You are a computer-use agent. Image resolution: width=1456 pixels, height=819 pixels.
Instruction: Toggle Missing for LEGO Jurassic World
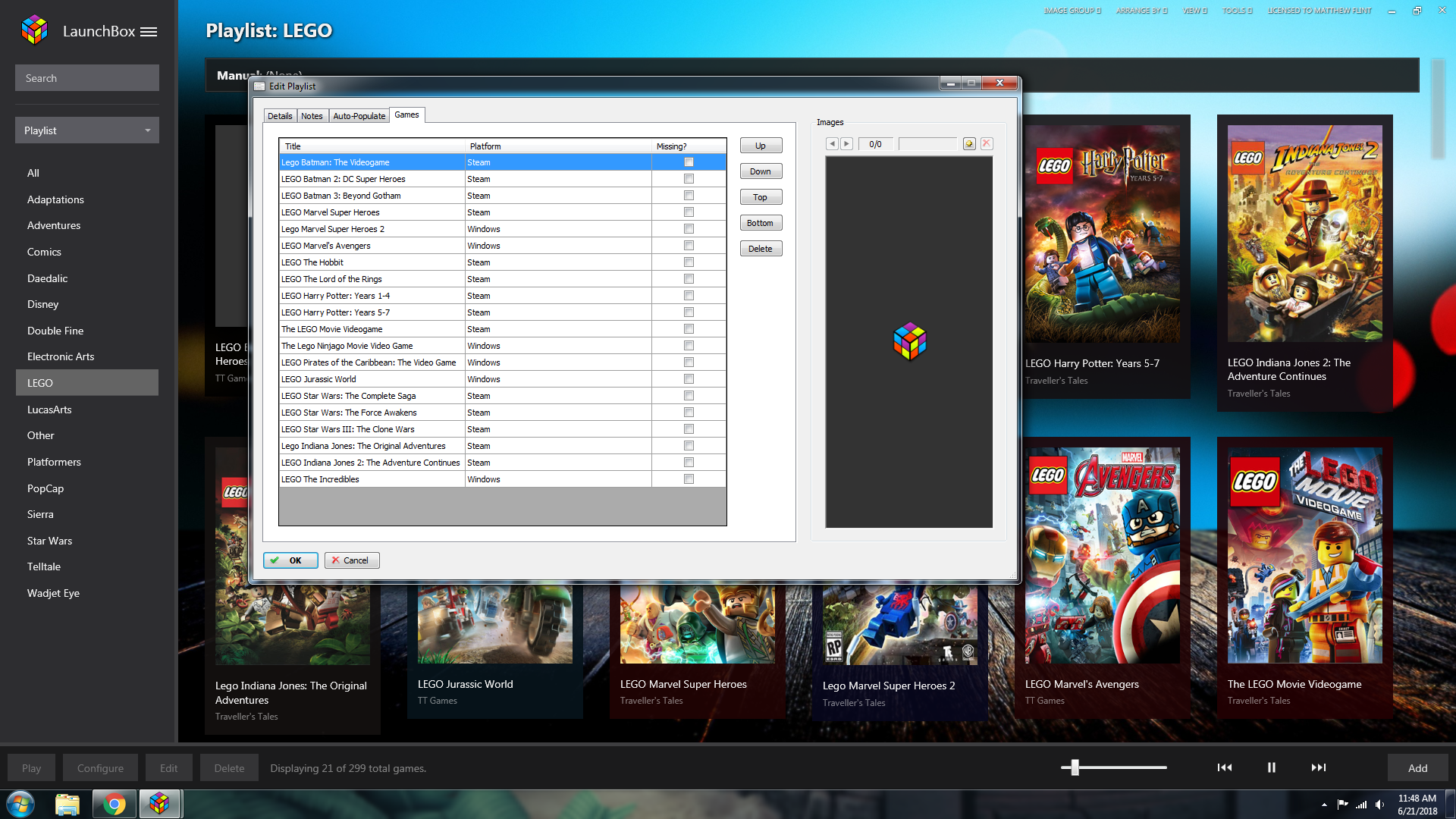click(x=689, y=379)
